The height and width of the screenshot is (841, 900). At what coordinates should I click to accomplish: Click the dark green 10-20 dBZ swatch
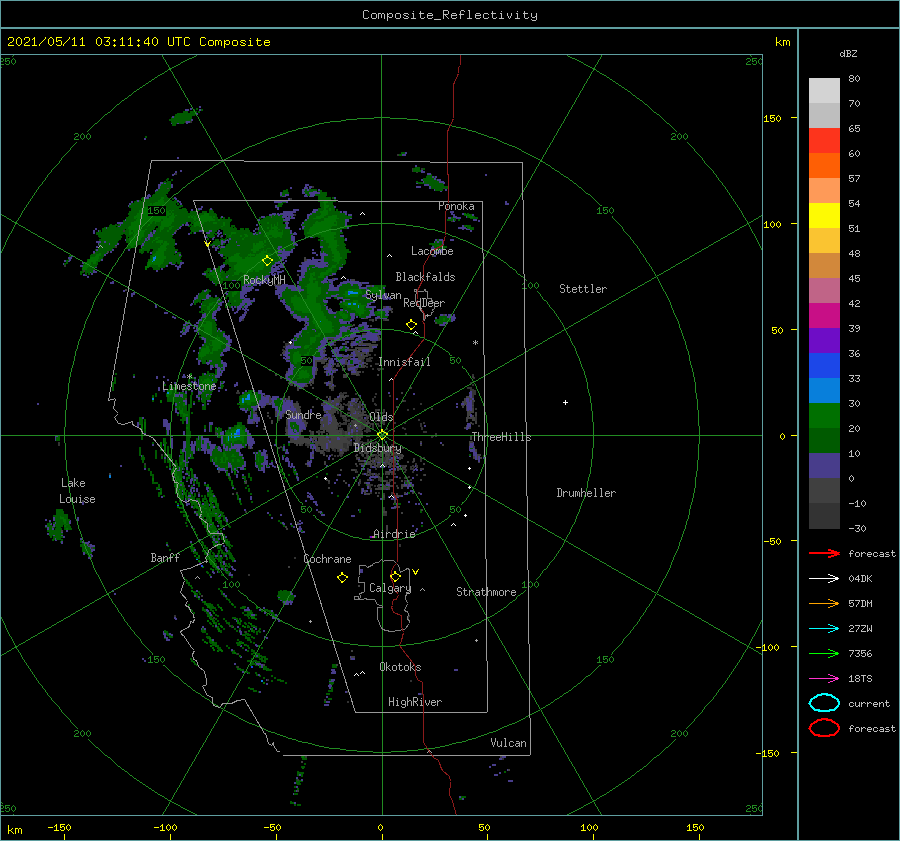(824, 441)
